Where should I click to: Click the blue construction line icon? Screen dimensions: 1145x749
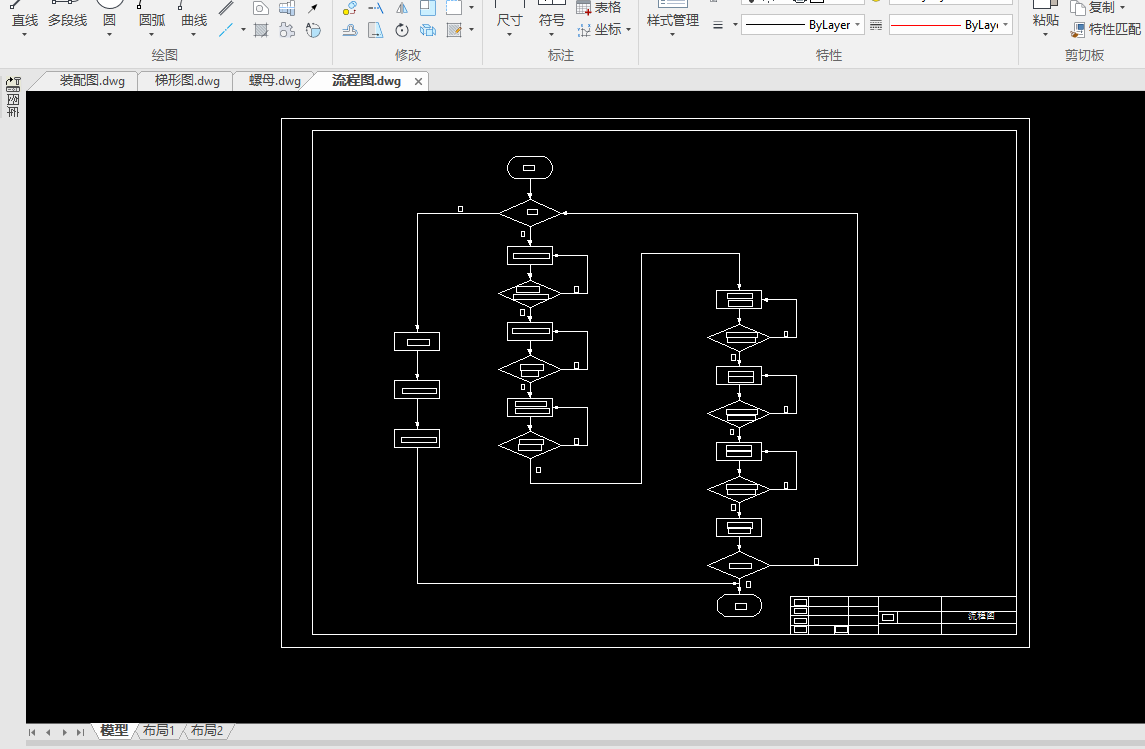[x=226, y=30]
